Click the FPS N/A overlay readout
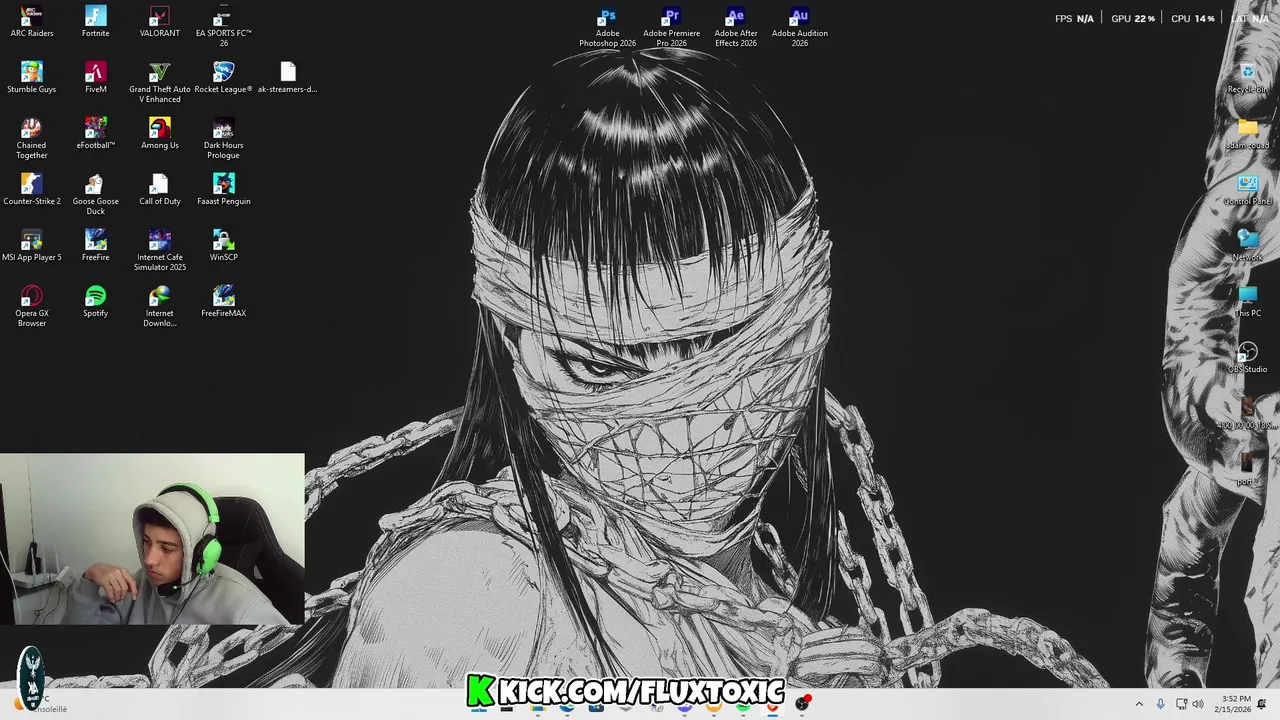The image size is (1280, 720). point(1075,18)
